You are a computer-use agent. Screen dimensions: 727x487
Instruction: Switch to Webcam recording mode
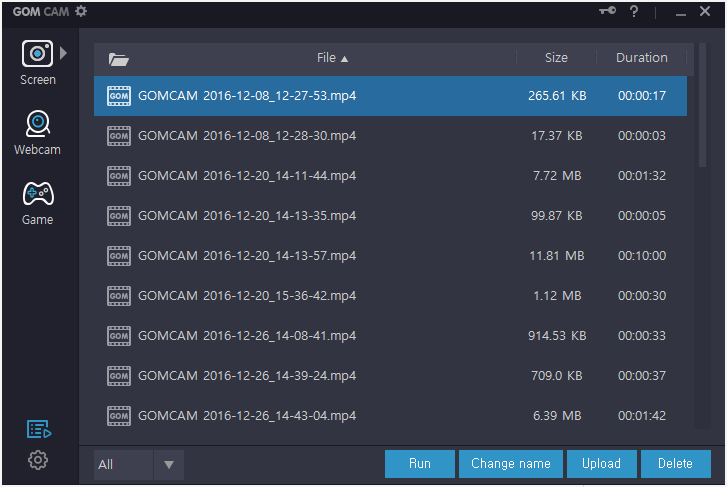37,124
